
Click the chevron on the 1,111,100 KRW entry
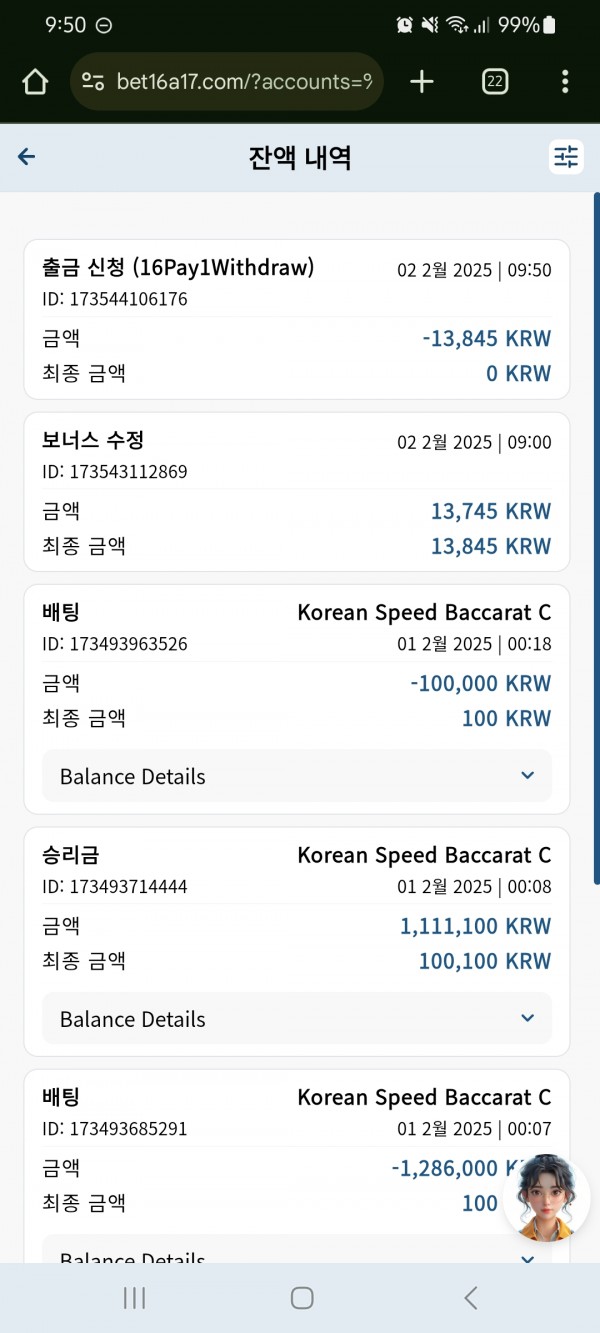tap(528, 1019)
